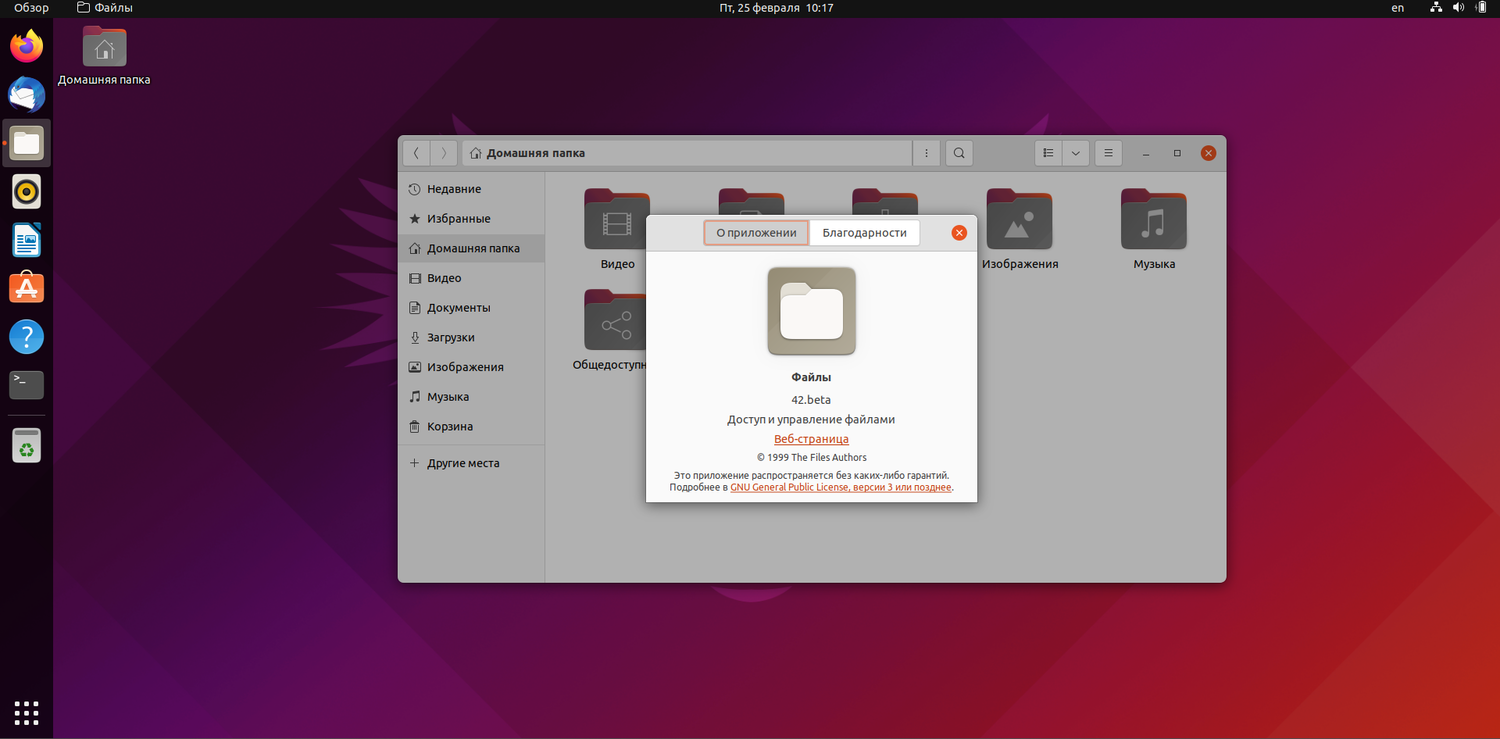Close the About dialog
This screenshot has width=1500, height=739.
point(959,233)
